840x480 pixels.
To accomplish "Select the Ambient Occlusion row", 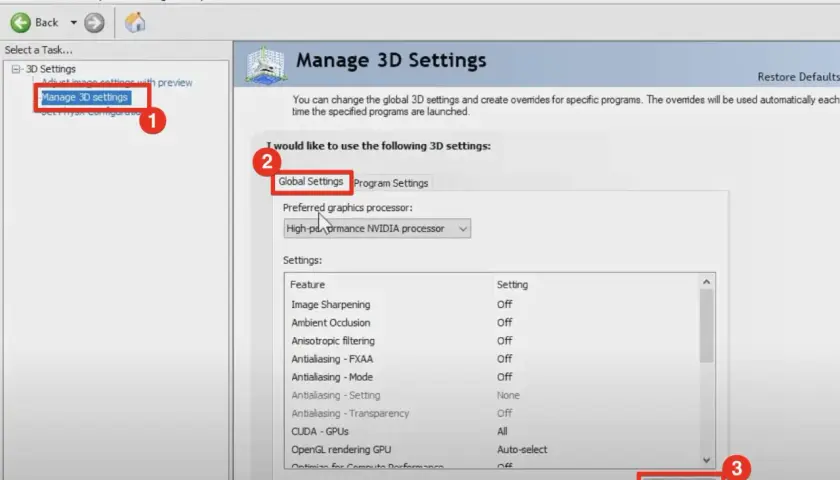I will pos(492,322).
